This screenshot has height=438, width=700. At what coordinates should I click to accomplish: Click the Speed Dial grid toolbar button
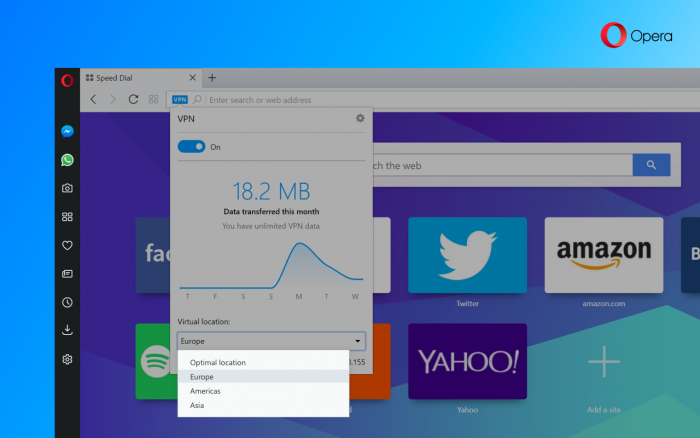click(154, 99)
